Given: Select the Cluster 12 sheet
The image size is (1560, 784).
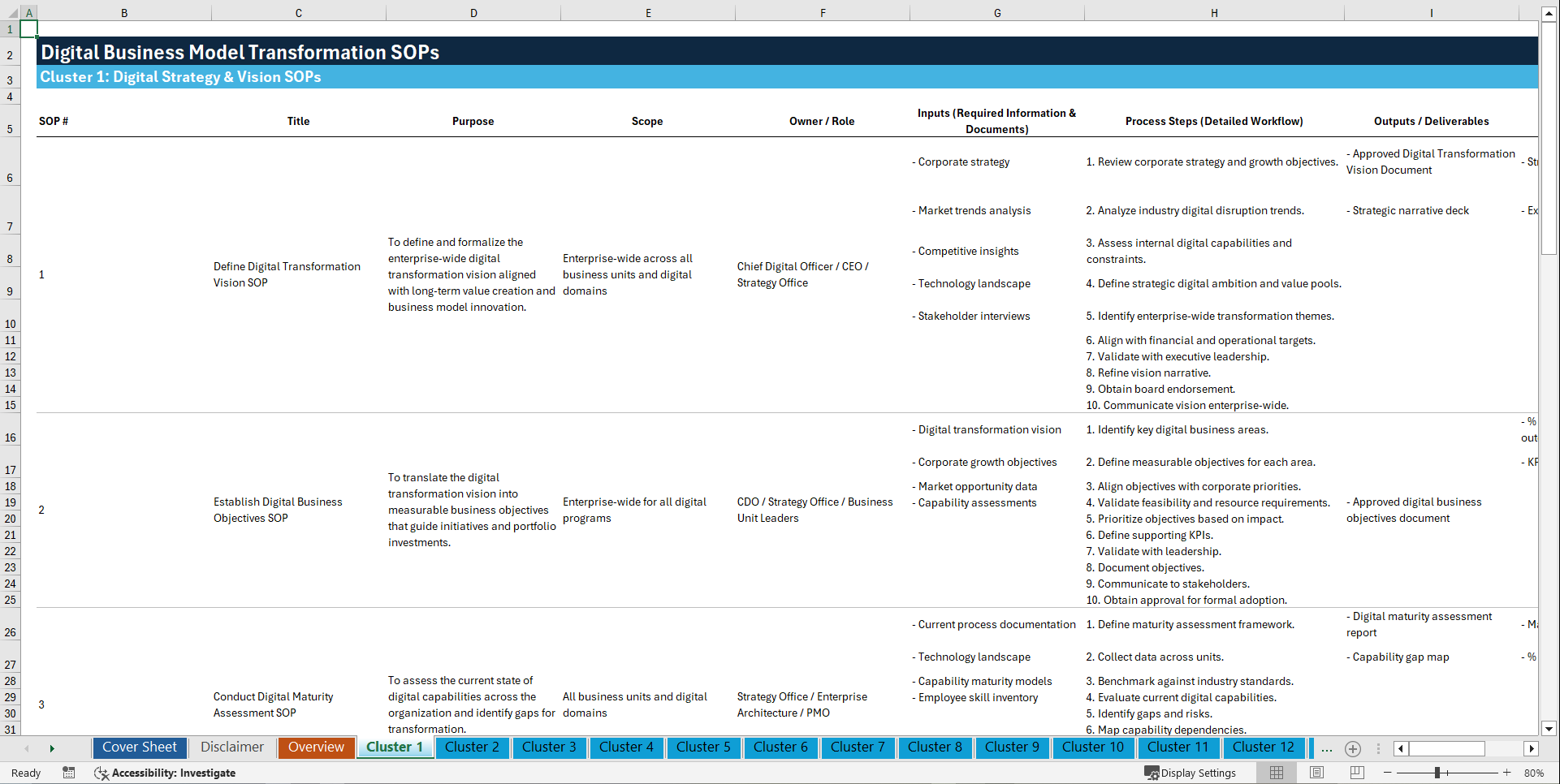Looking at the screenshot, I should click(1264, 747).
